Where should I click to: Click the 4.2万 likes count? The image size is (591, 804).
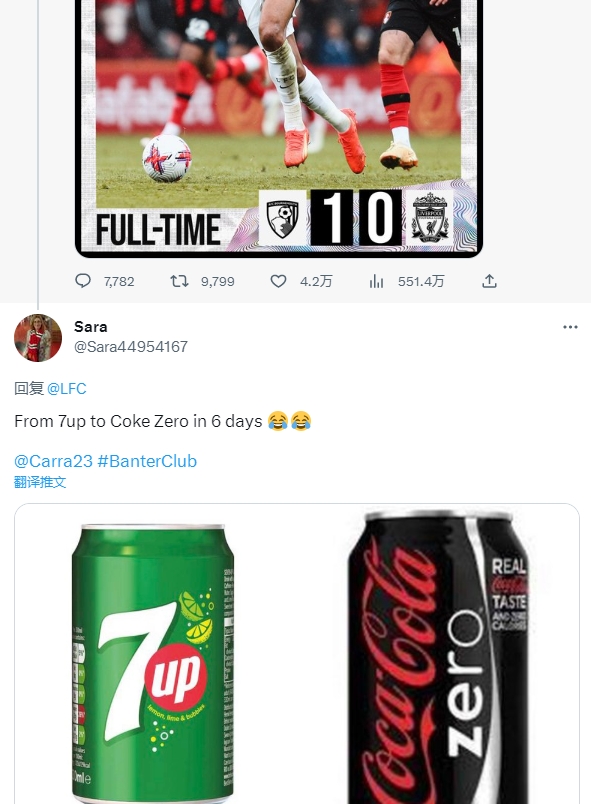pyautogui.click(x=316, y=282)
